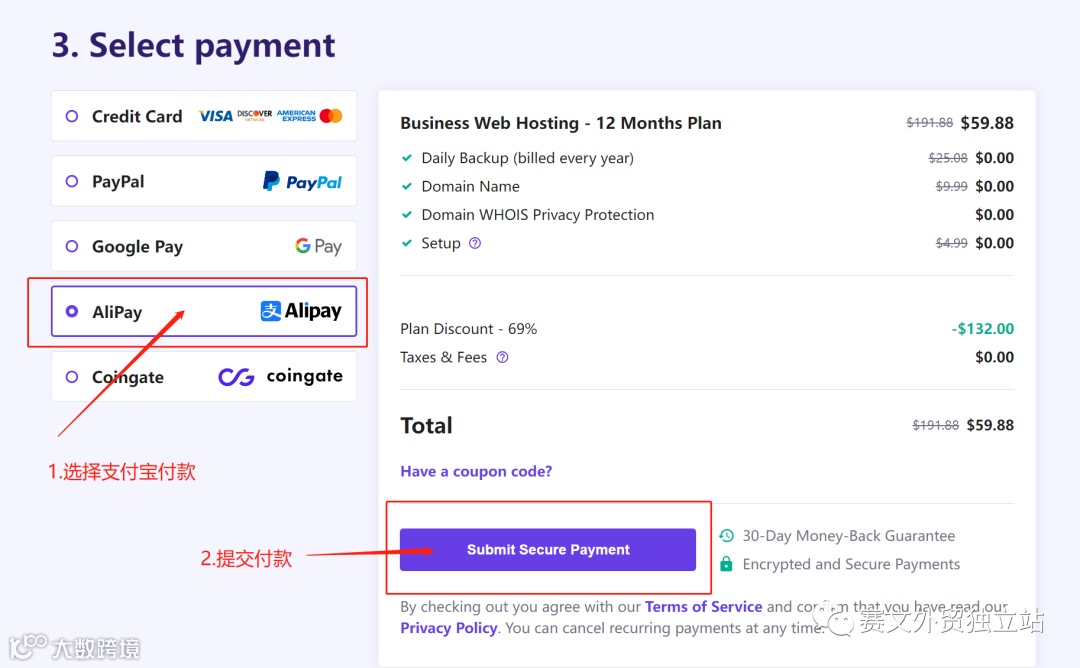Click the Setup row checkmark icon

406,243
